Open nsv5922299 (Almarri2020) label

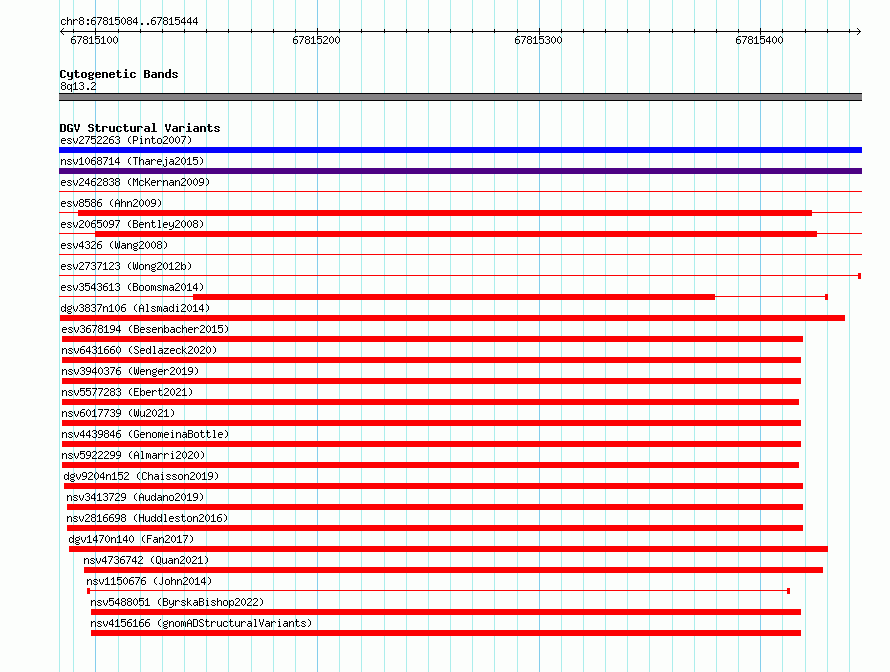coord(133,455)
